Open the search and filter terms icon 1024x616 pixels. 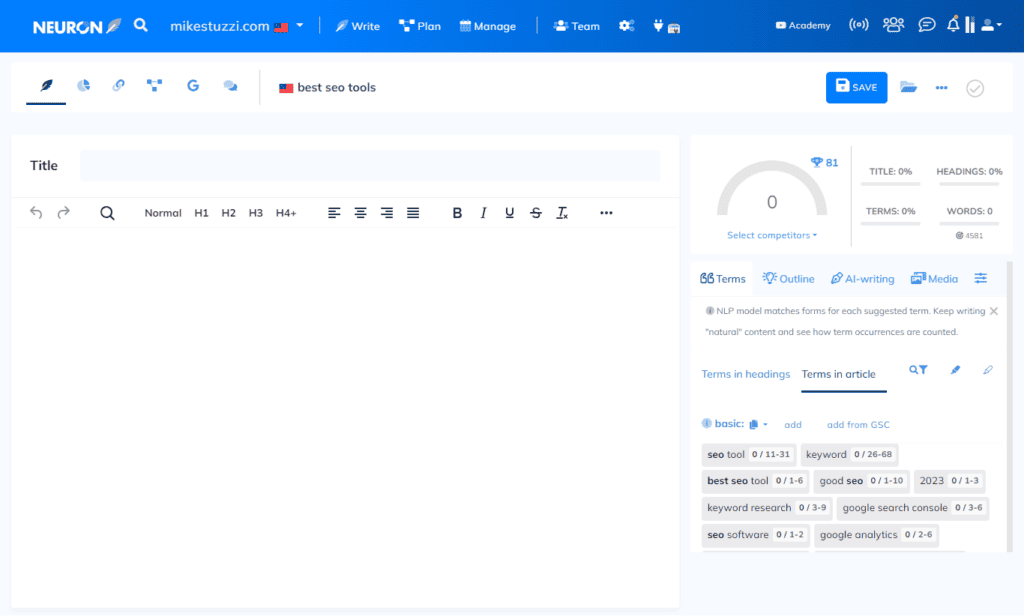pos(917,369)
